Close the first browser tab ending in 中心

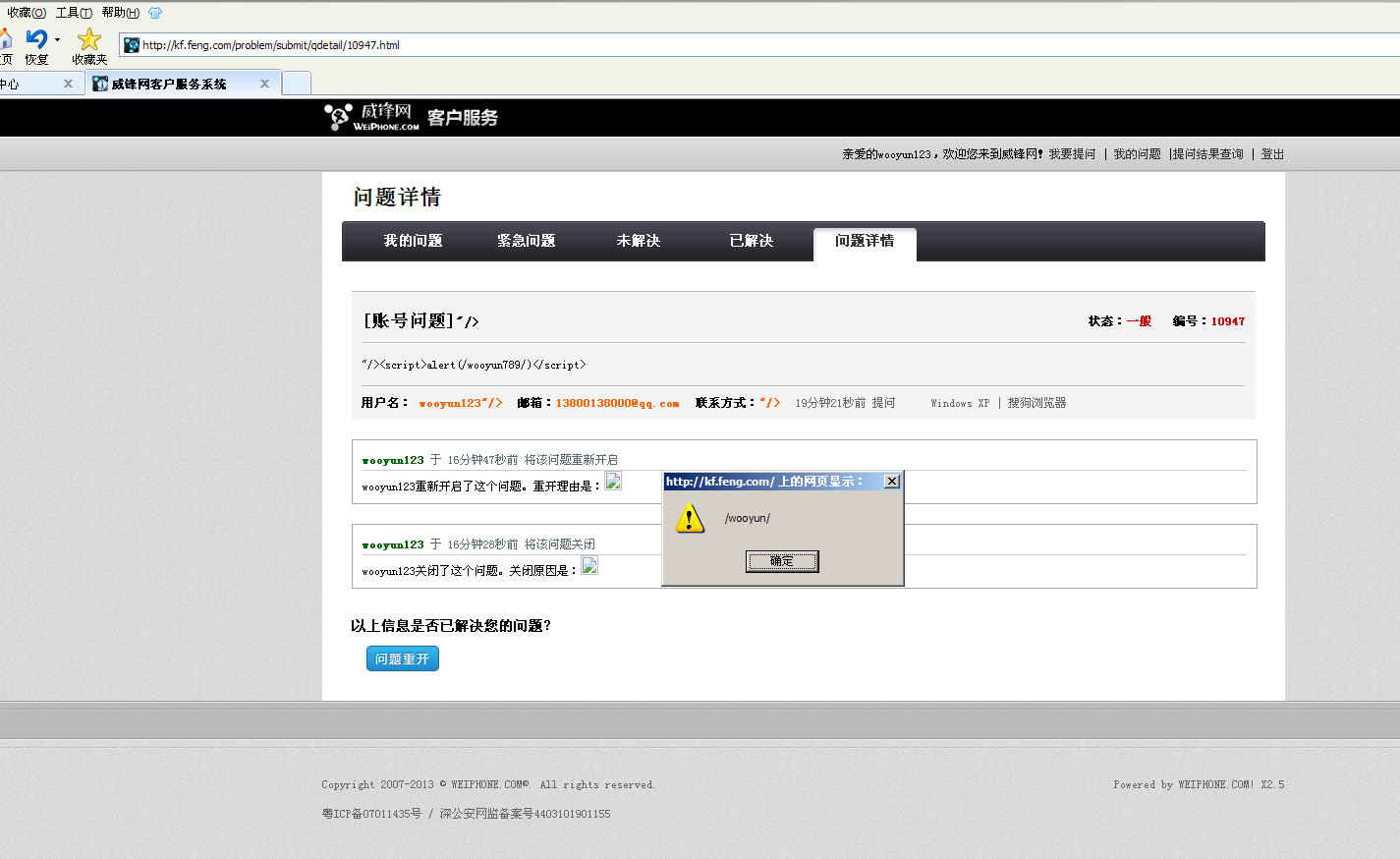68,84
